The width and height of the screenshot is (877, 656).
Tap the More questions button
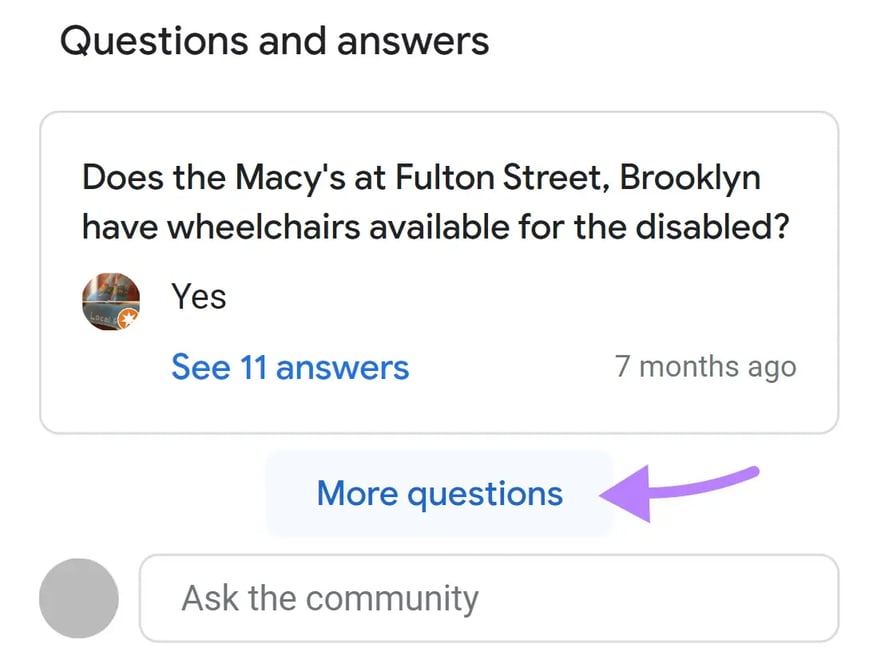[x=440, y=494]
